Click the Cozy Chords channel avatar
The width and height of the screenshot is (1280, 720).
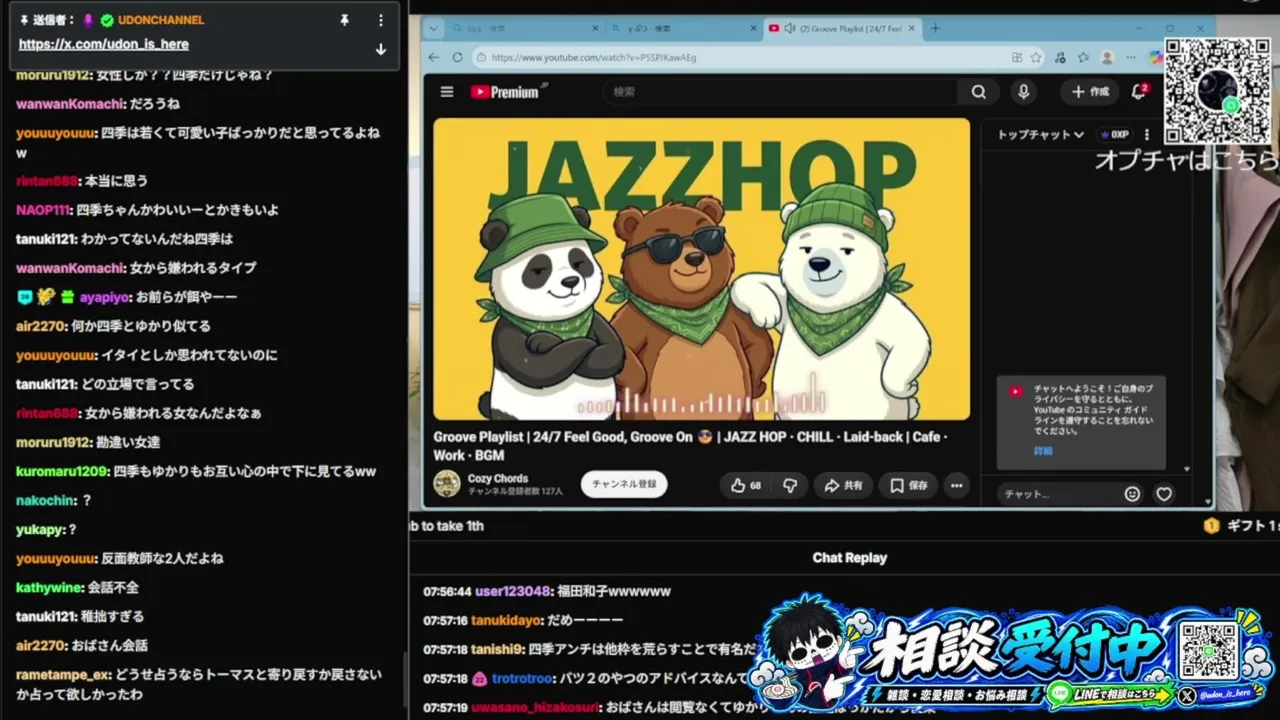[447, 484]
